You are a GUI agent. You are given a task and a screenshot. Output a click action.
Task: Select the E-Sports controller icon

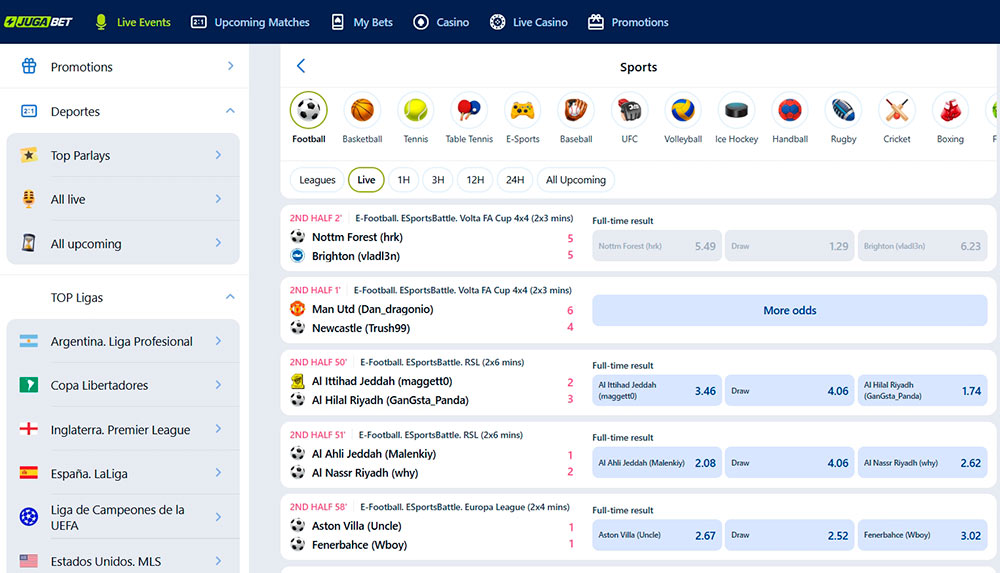[x=522, y=110]
